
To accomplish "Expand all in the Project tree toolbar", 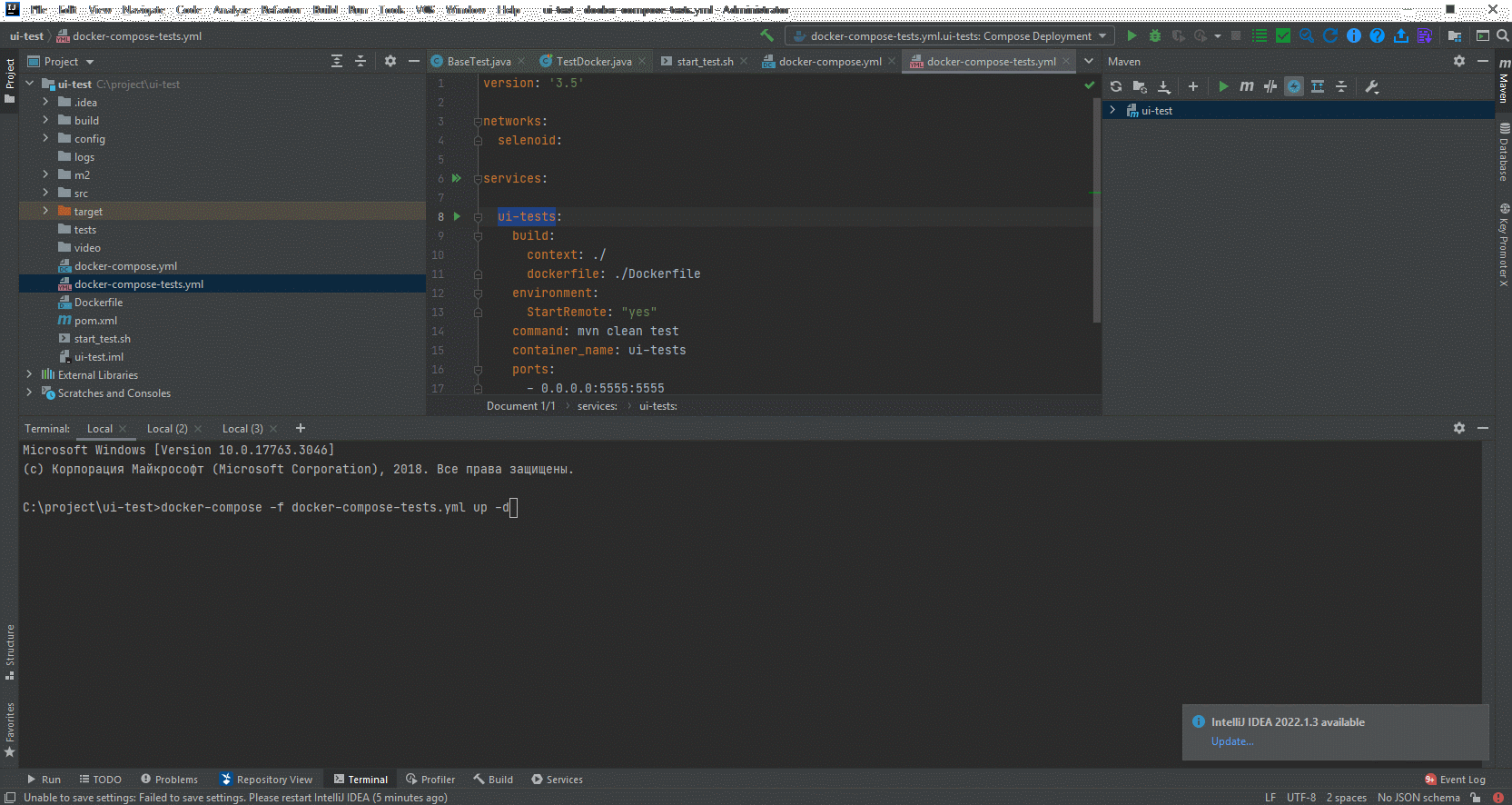I will [x=337, y=61].
